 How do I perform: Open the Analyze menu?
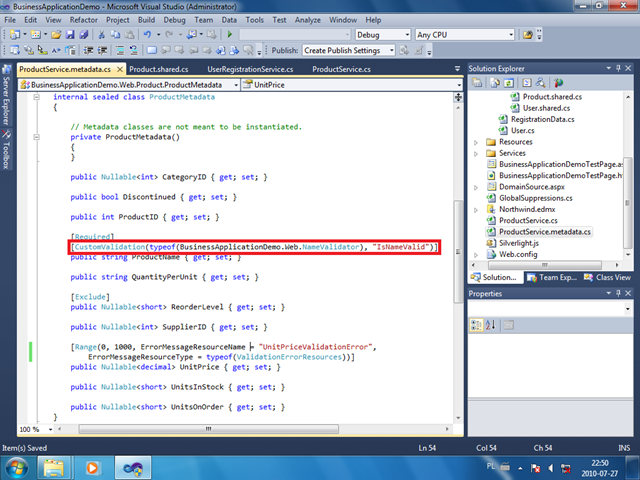click(308, 20)
